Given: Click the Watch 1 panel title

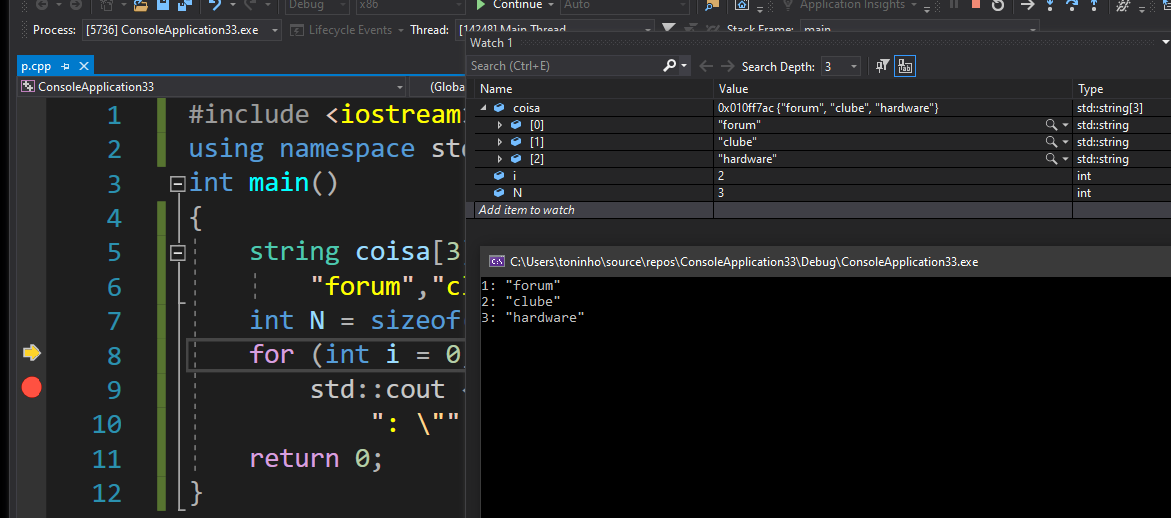Looking at the screenshot, I should (x=491, y=43).
